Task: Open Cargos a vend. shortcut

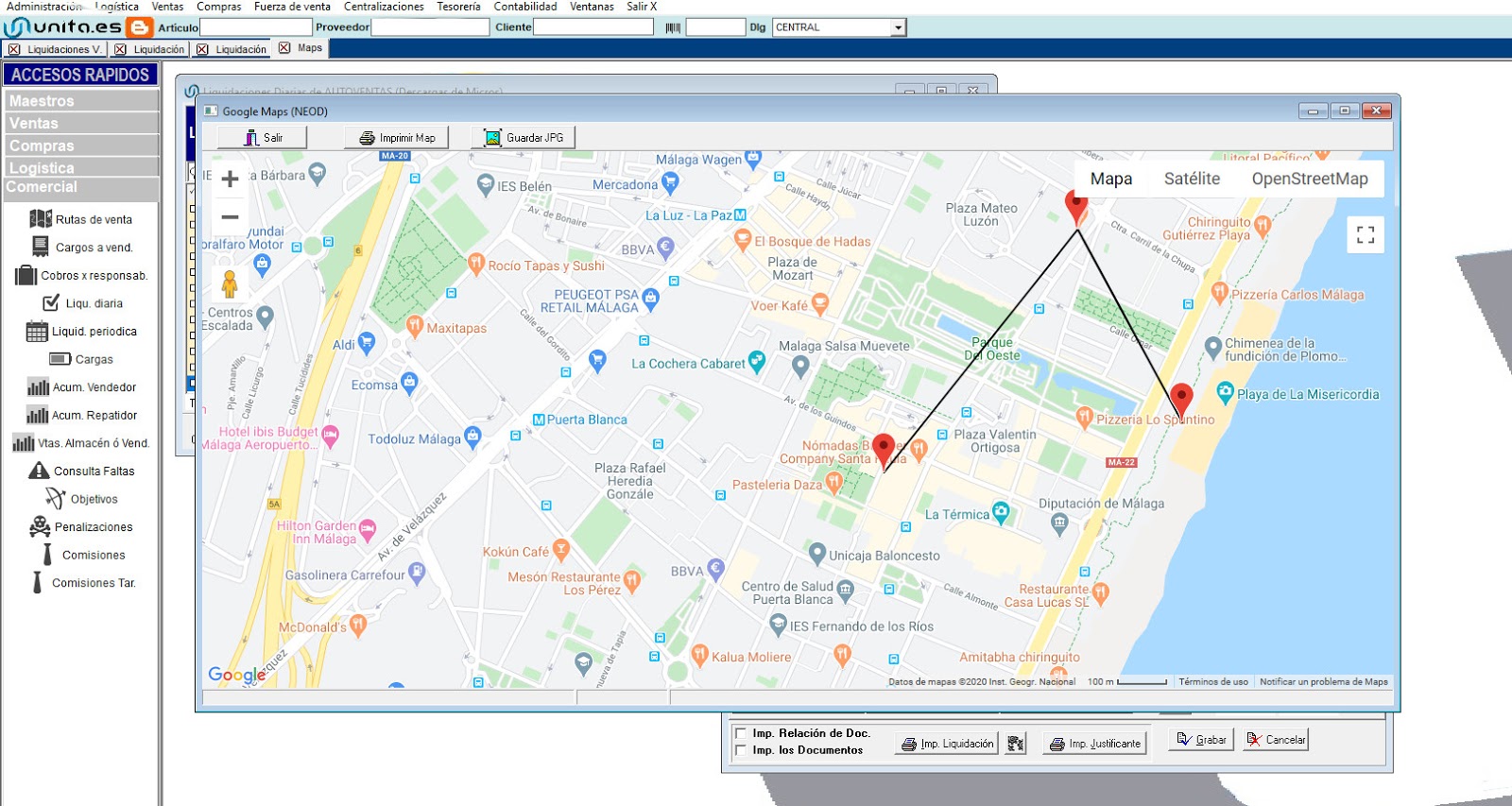Action: [x=82, y=248]
